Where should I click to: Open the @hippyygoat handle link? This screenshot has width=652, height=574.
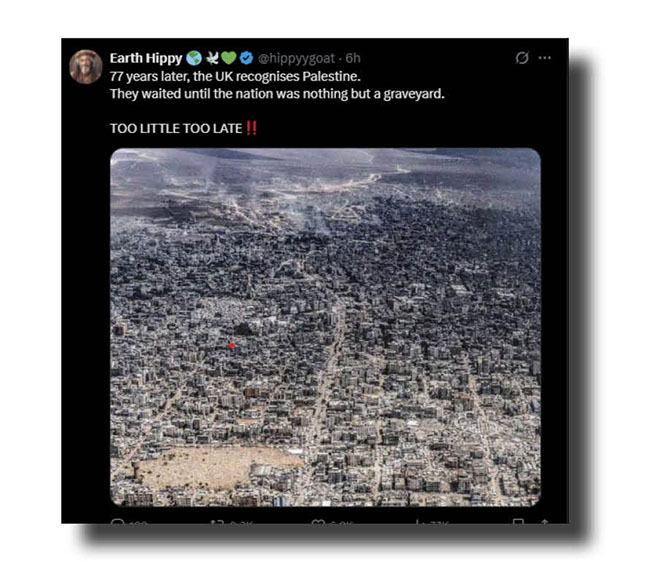pos(296,58)
